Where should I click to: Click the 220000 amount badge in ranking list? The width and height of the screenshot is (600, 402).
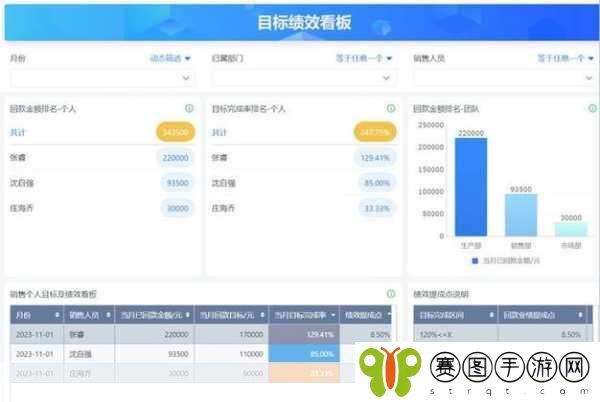[x=175, y=158]
